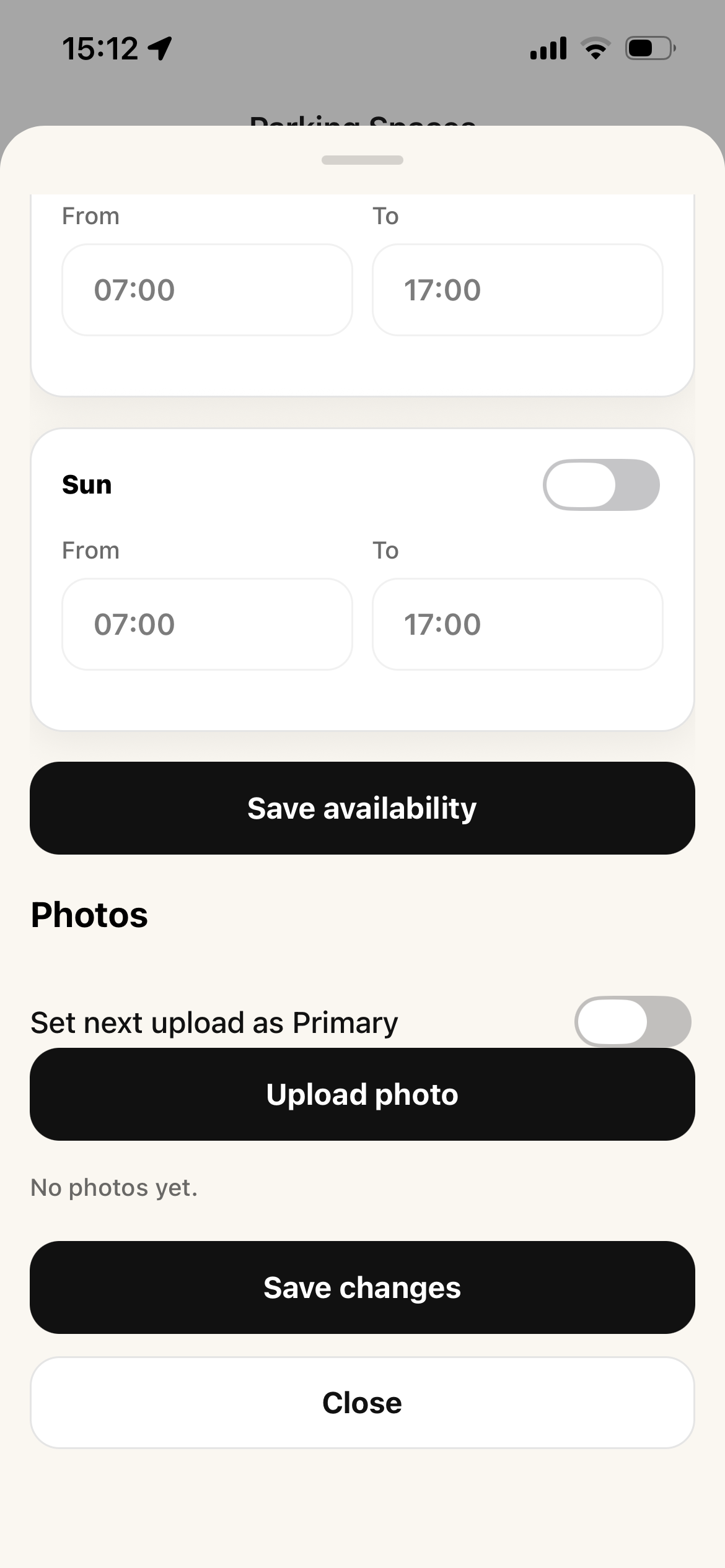
Task: Grab the sheet drag handle
Action: (362, 160)
